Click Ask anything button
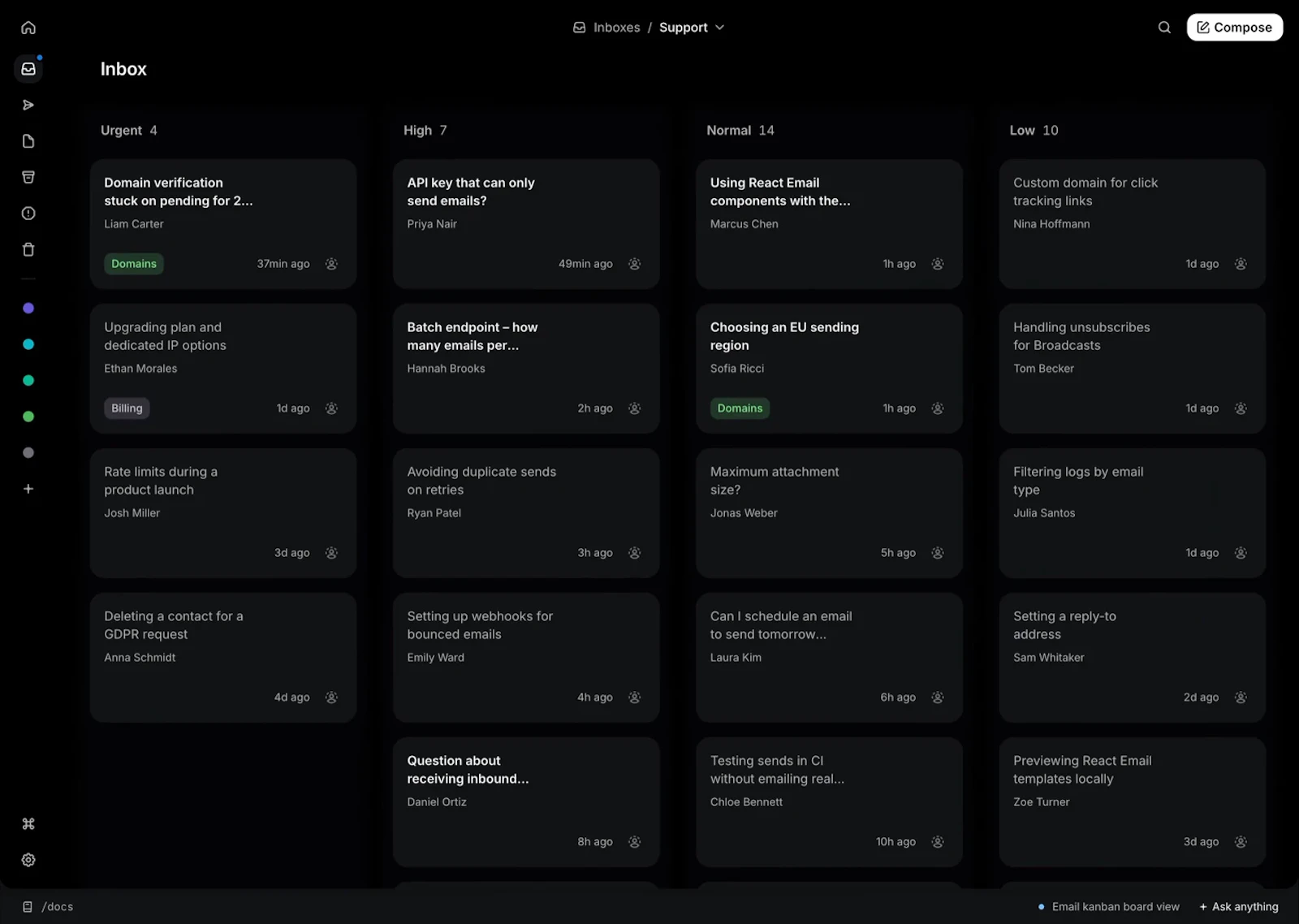Viewport: 1299px width, 924px height. [x=1239, y=907]
